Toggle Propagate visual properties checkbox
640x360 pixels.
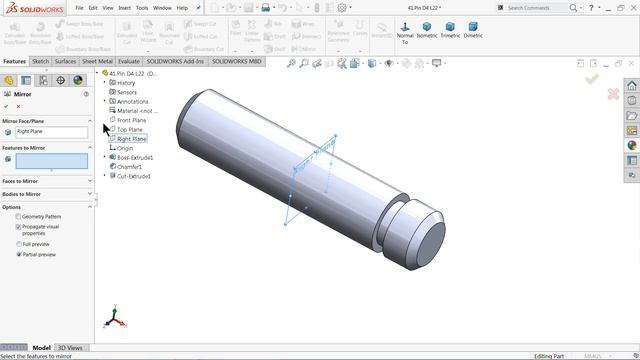[x=18, y=227]
